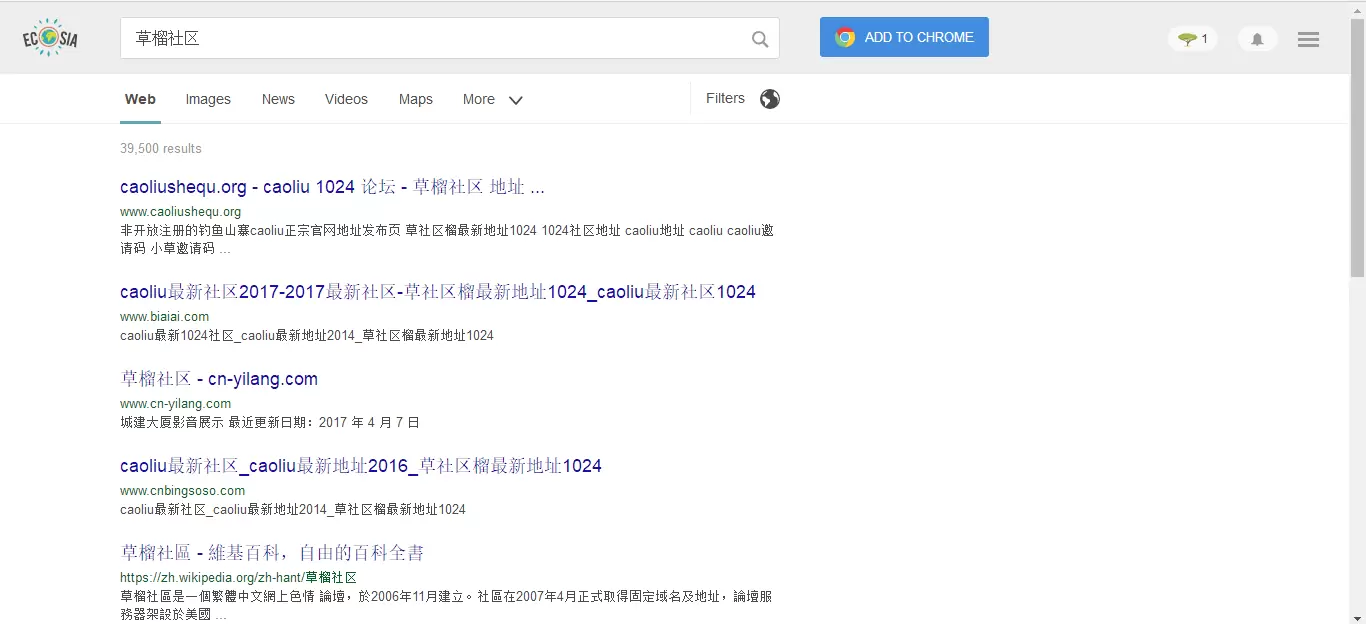The height and width of the screenshot is (624, 1366).
Task: Open the notification bell
Action: 1257,39
